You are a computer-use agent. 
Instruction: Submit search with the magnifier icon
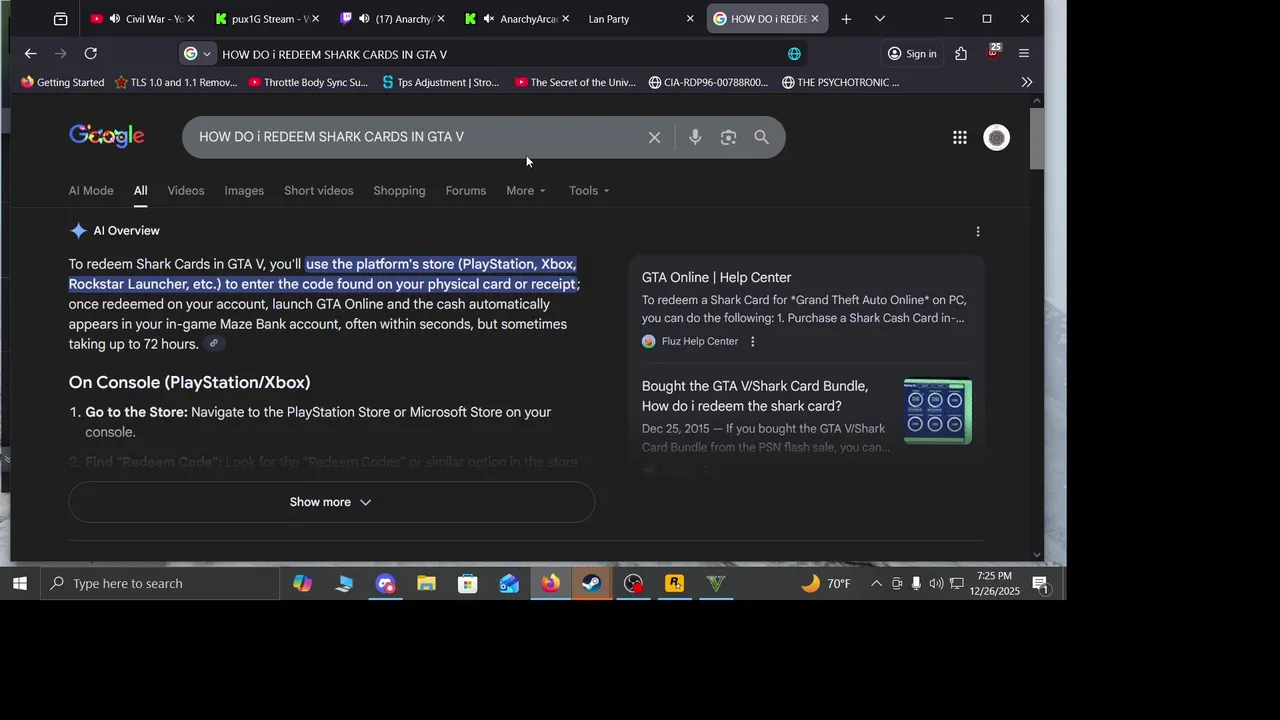pos(762,137)
